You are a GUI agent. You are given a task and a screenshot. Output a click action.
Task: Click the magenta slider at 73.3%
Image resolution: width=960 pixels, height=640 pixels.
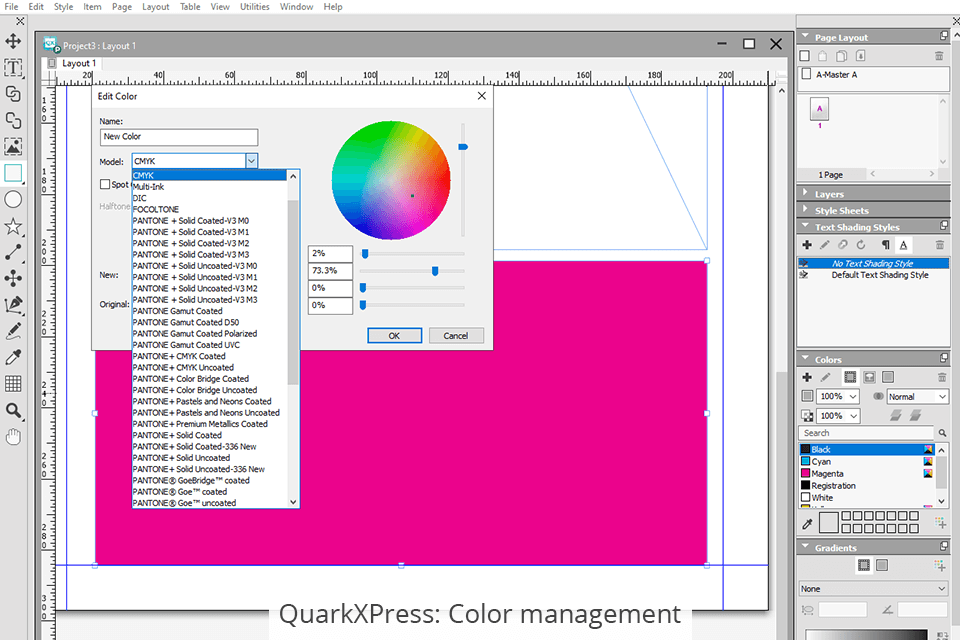435,271
